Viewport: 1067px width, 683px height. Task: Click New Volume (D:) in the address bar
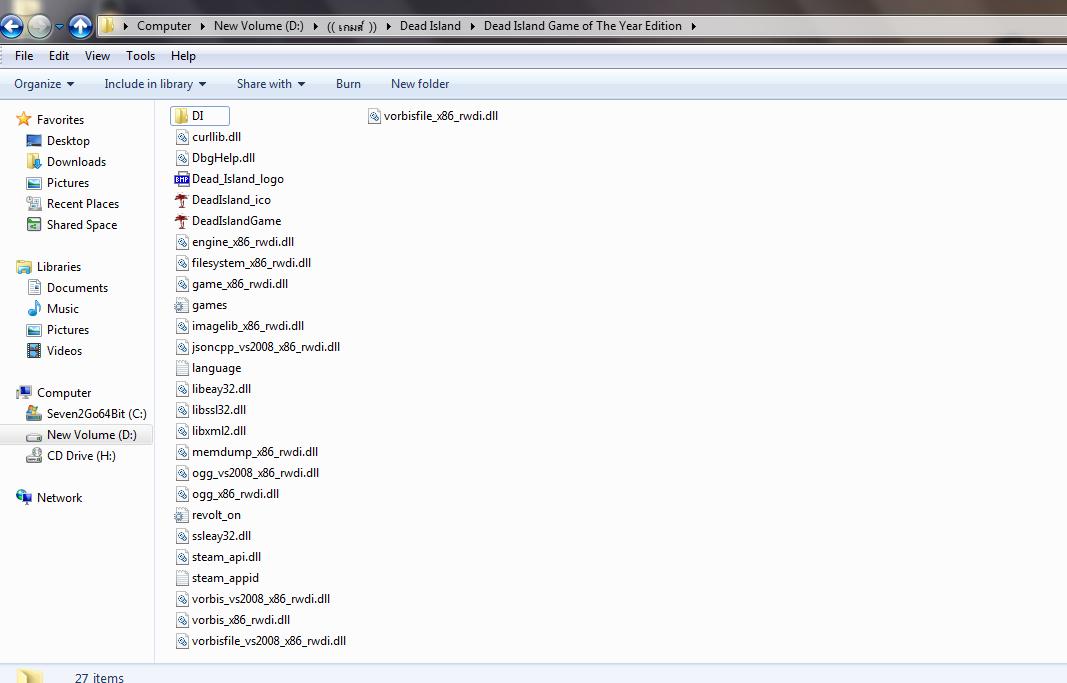pyautogui.click(x=259, y=26)
